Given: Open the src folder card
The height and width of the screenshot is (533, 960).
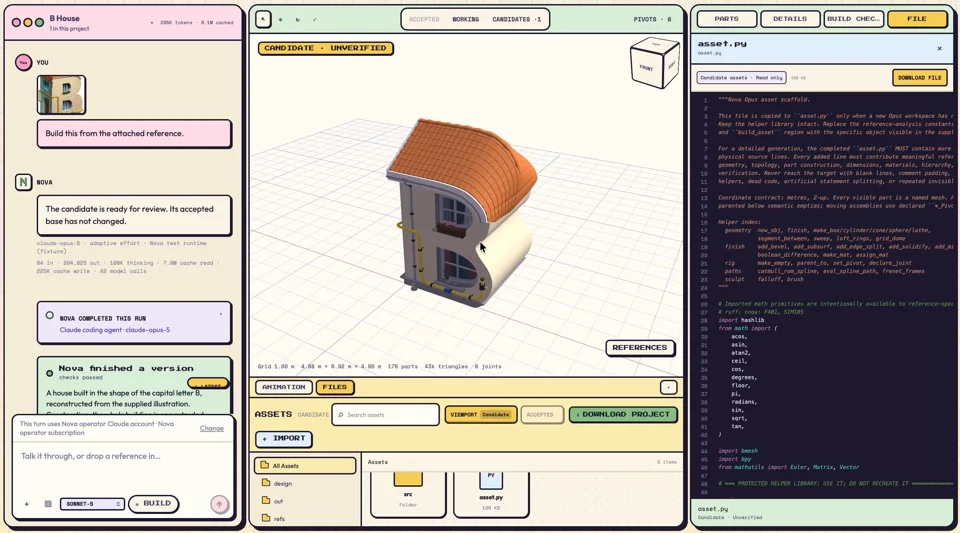Looking at the screenshot, I should click(408, 493).
